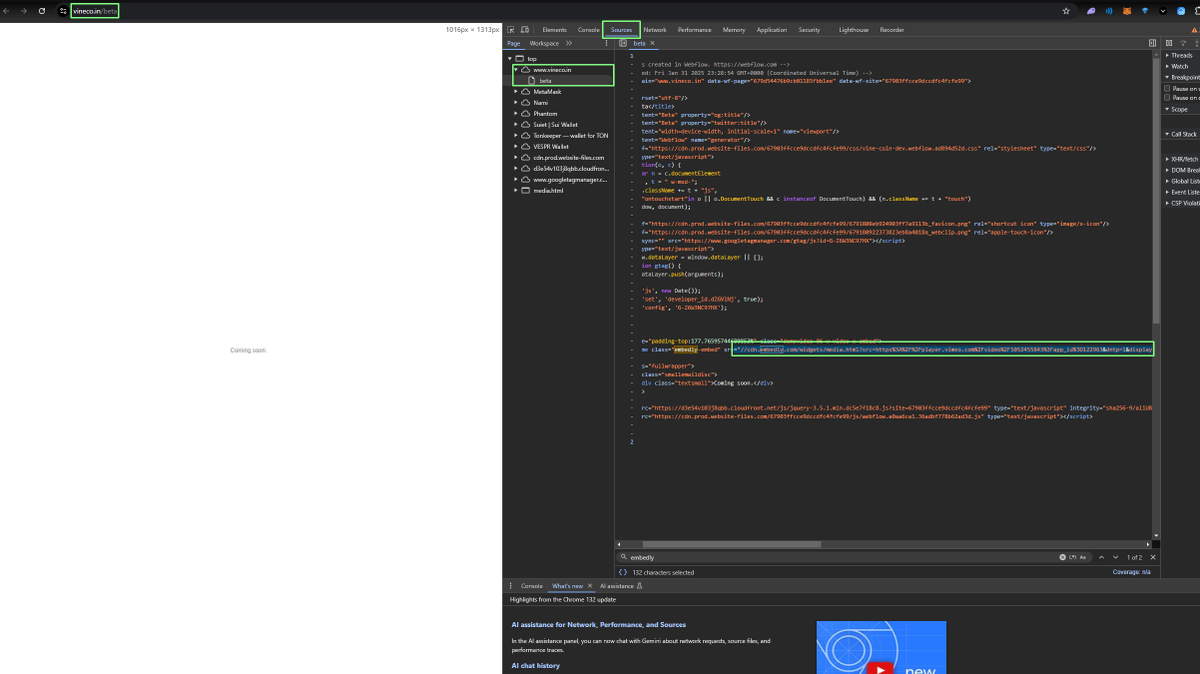Collapse the www.vineco.in tree node
Image resolution: width=1200 pixels, height=674 pixels.
coord(517,70)
